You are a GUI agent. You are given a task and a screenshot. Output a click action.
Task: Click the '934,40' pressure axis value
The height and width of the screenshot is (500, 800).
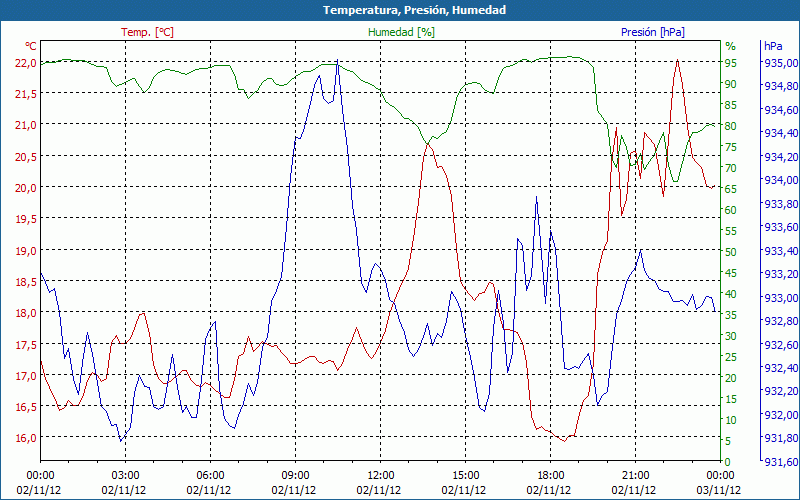coord(781,133)
